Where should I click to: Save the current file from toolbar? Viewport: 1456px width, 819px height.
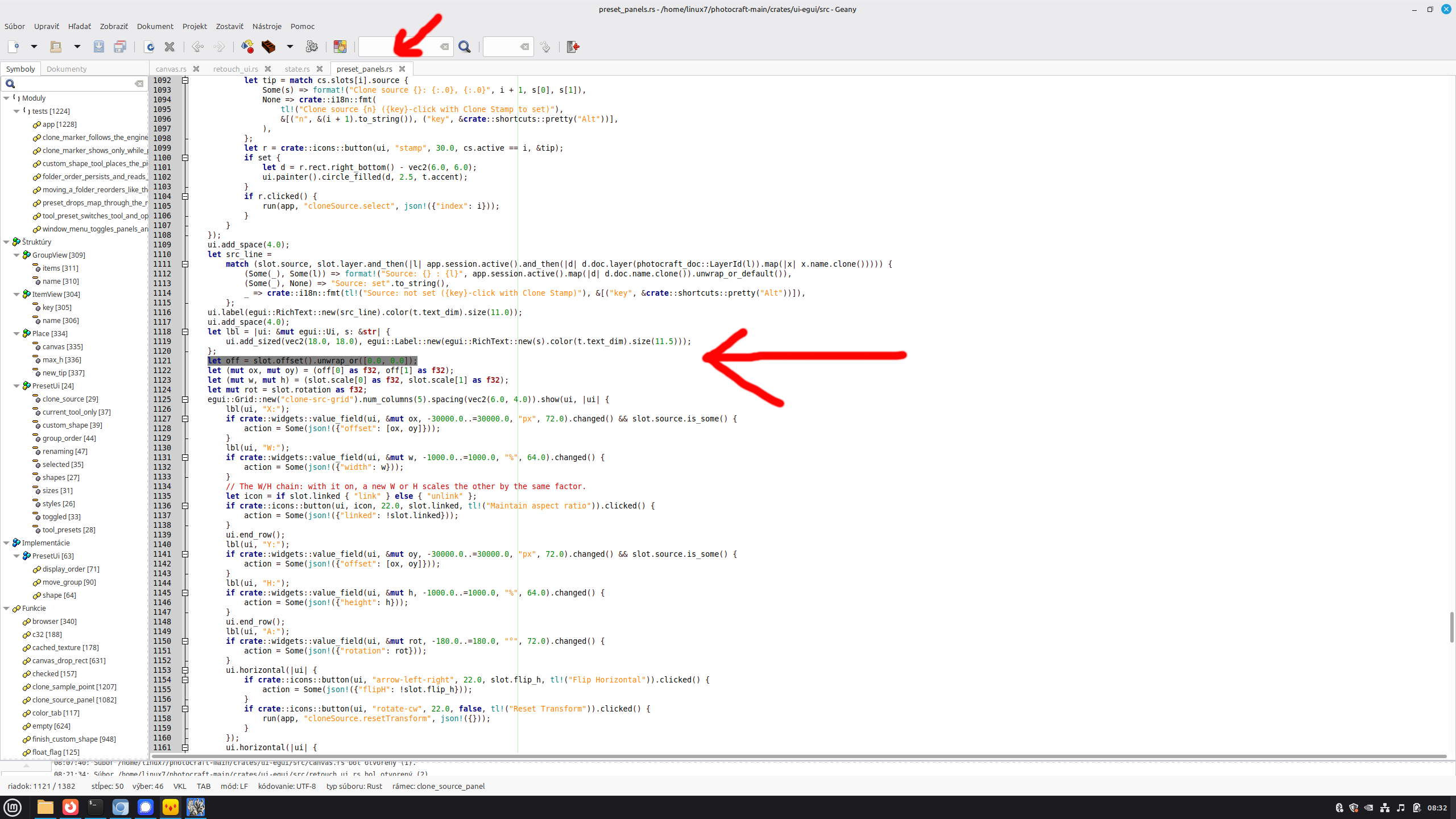tap(99, 47)
